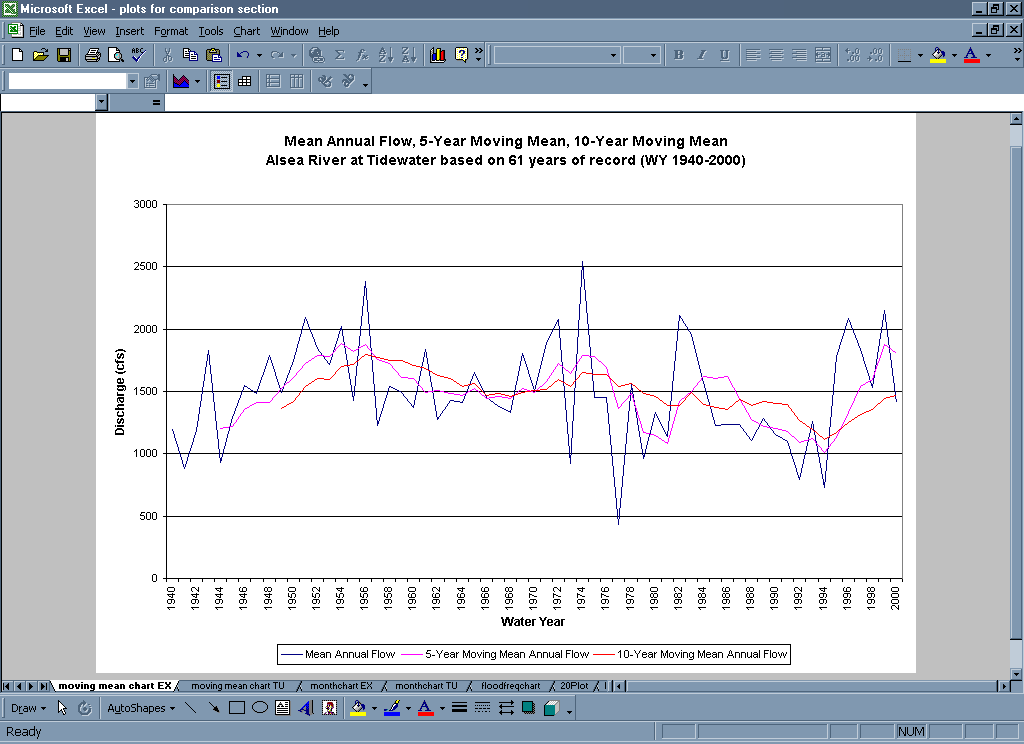Open Print Preview from the toolbar
Screen dimensions: 1024x744
(115, 55)
